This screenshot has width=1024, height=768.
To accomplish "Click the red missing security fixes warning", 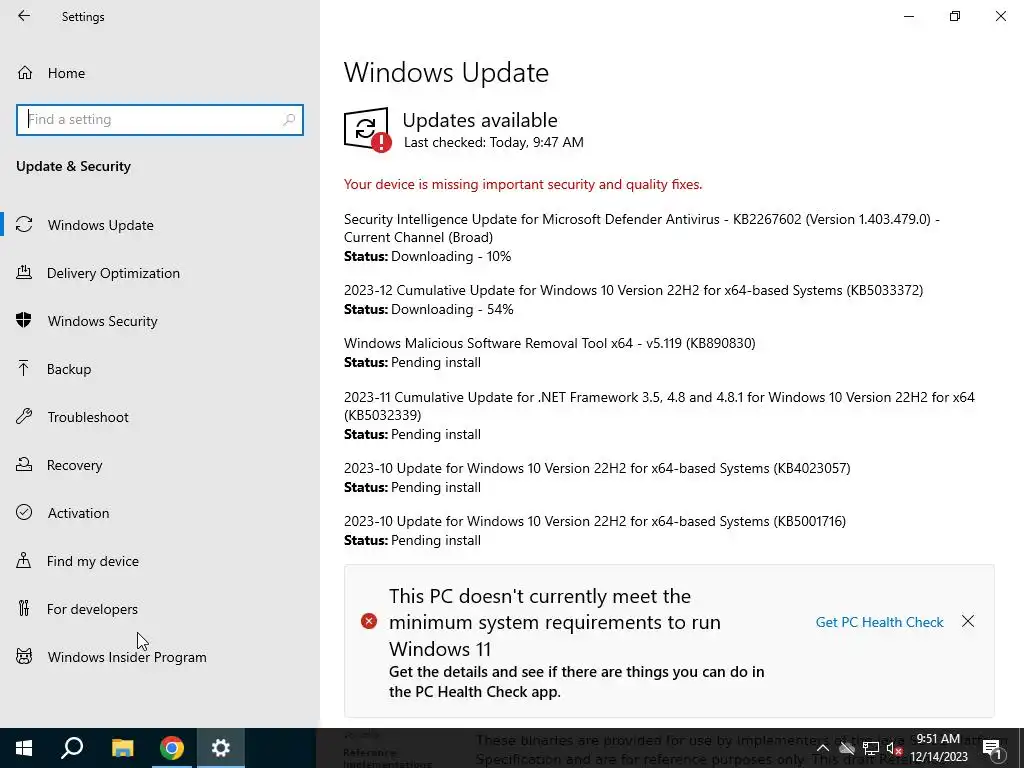I will click(522, 184).
